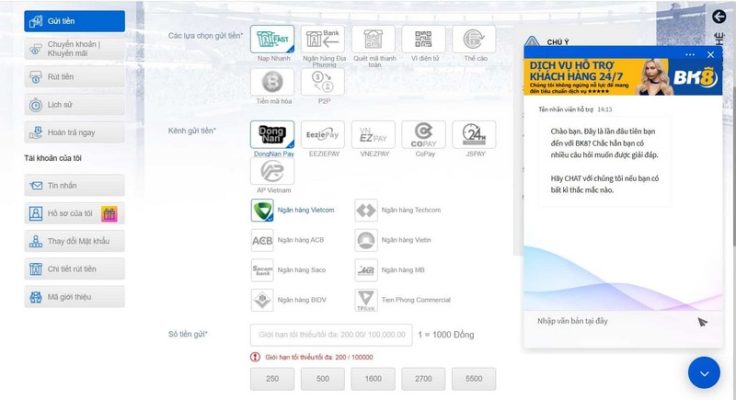Send the chat message arrow icon
The image size is (736, 400).
702,322
